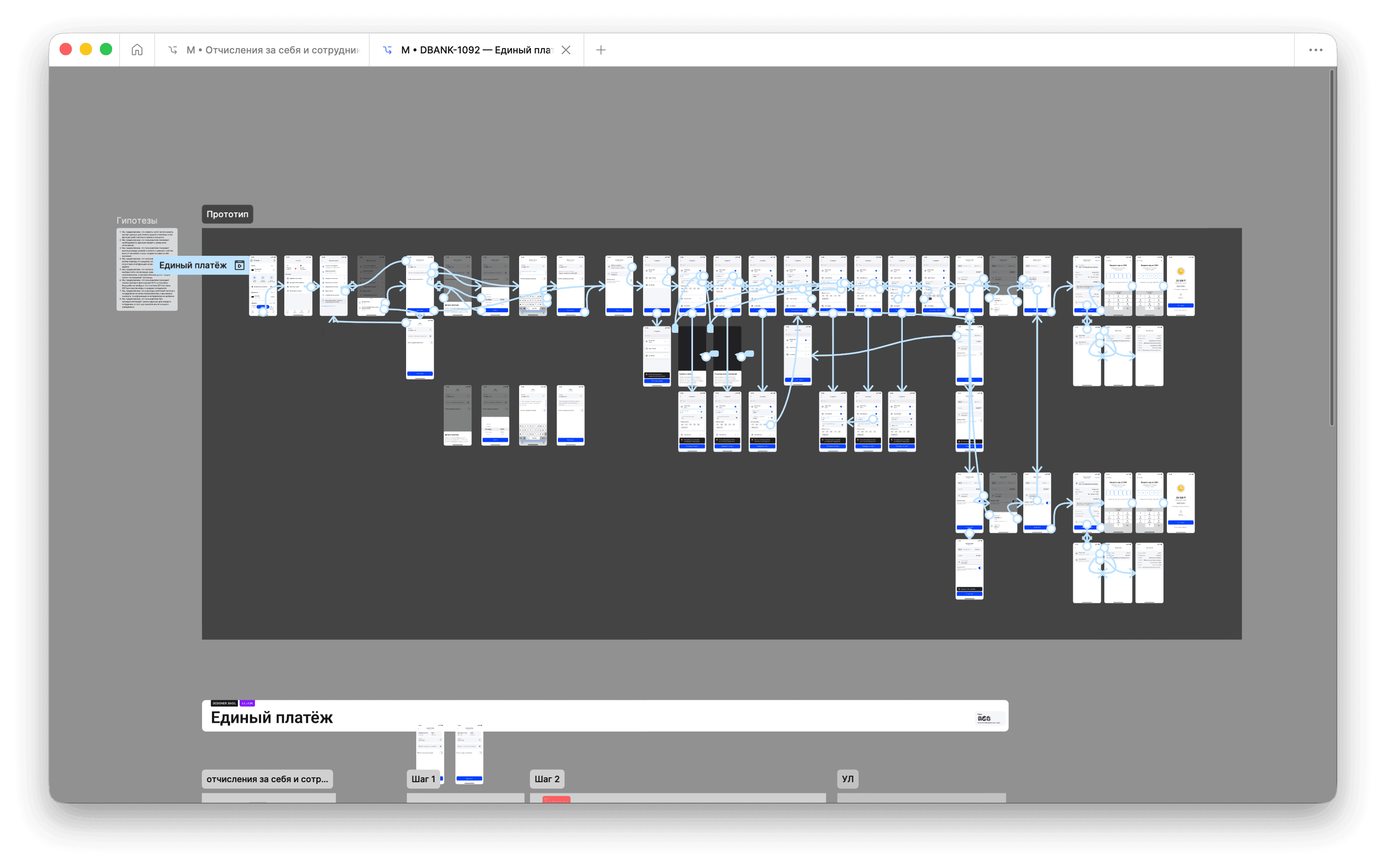The width and height of the screenshot is (1386, 868).
Task: Select the Прототип section label
Action: [227, 214]
